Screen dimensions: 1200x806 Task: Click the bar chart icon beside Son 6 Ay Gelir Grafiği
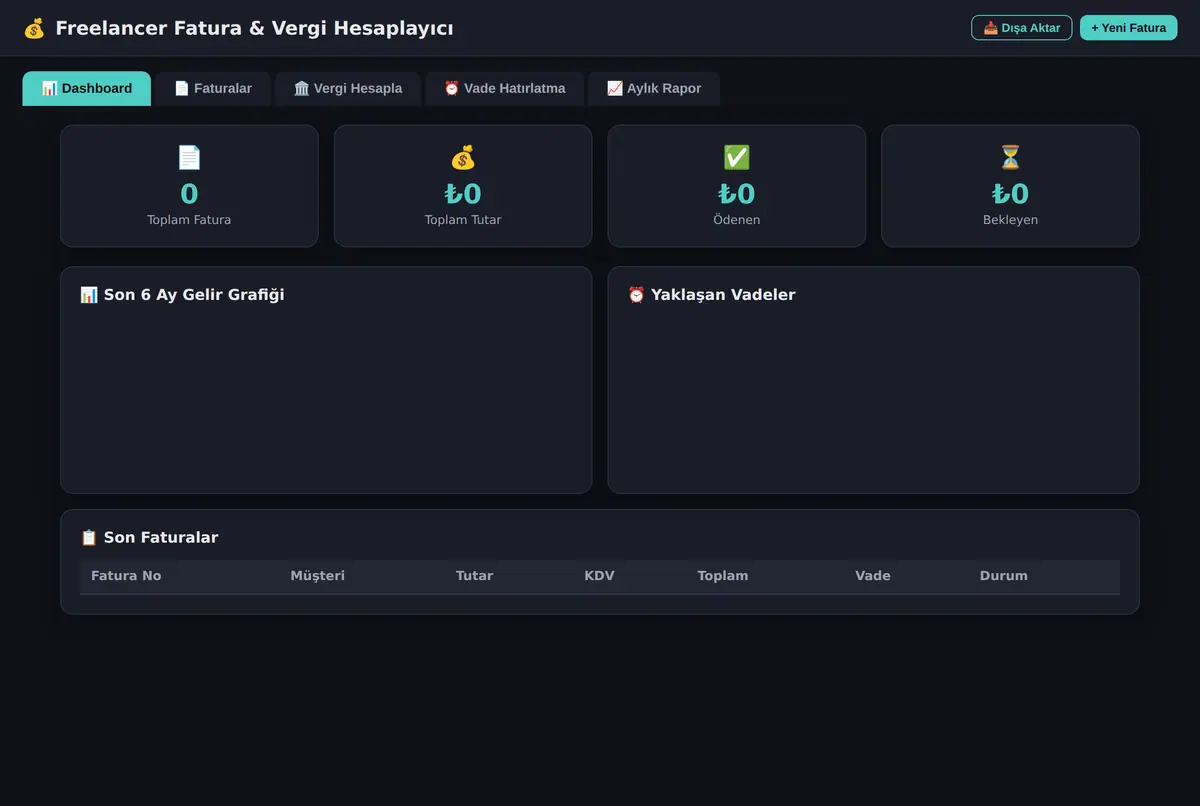click(x=89, y=295)
